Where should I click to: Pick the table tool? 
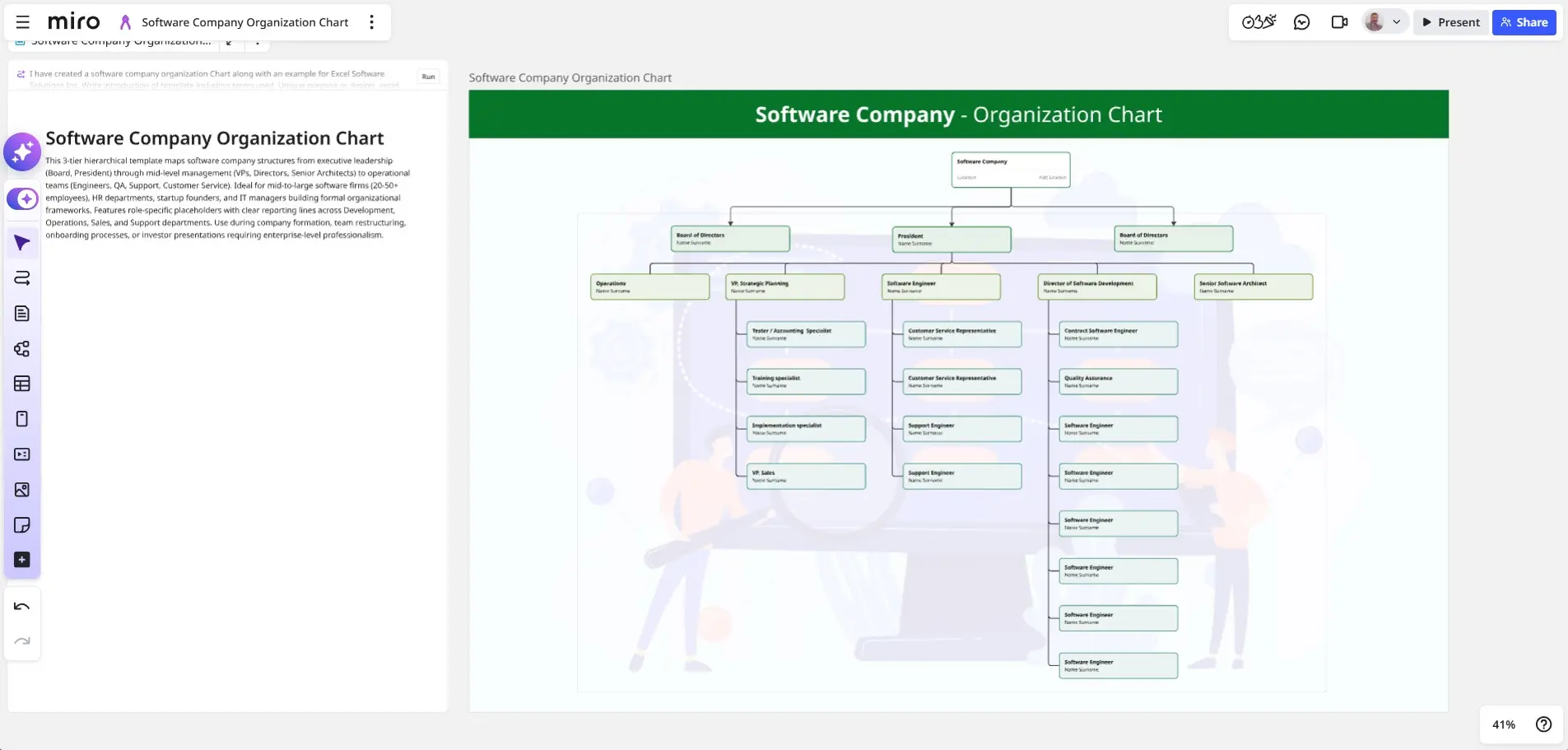click(x=22, y=384)
